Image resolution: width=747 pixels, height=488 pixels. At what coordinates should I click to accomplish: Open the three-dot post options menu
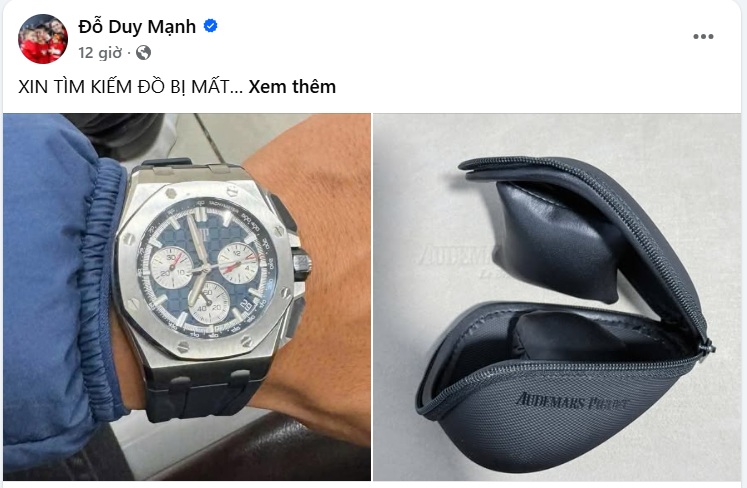[x=703, y=37]
